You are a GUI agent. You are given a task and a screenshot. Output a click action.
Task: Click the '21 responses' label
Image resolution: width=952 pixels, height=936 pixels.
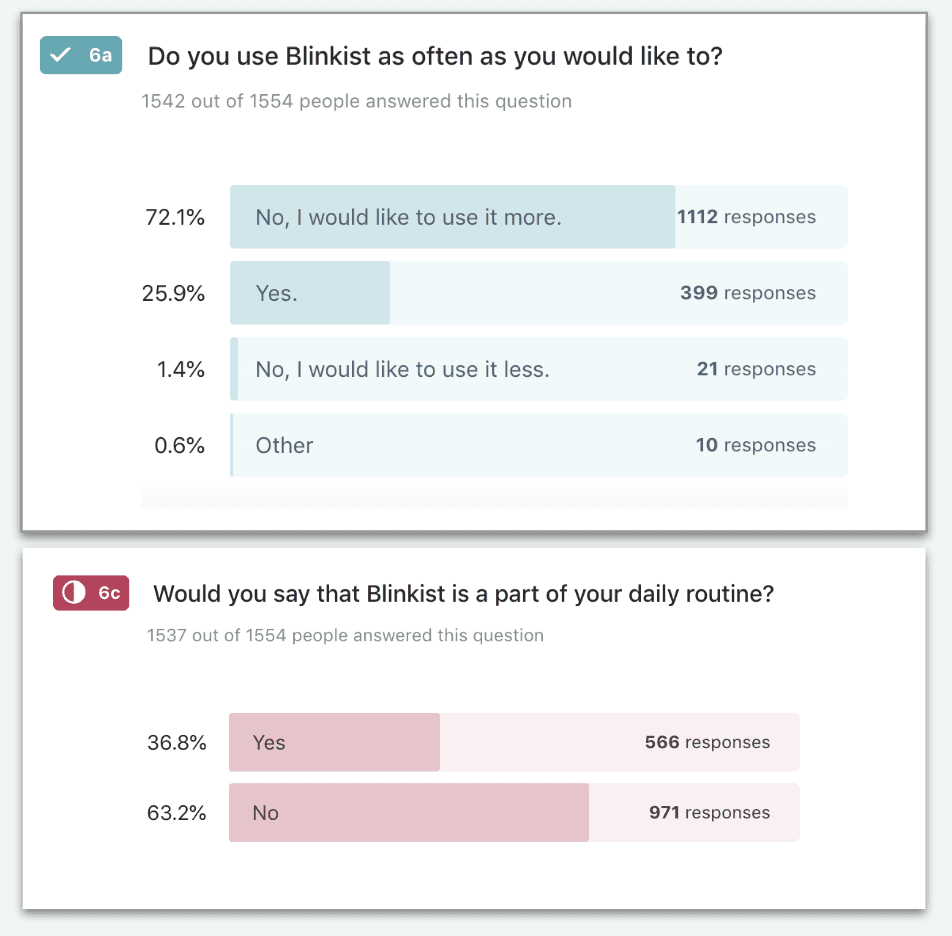756,369
